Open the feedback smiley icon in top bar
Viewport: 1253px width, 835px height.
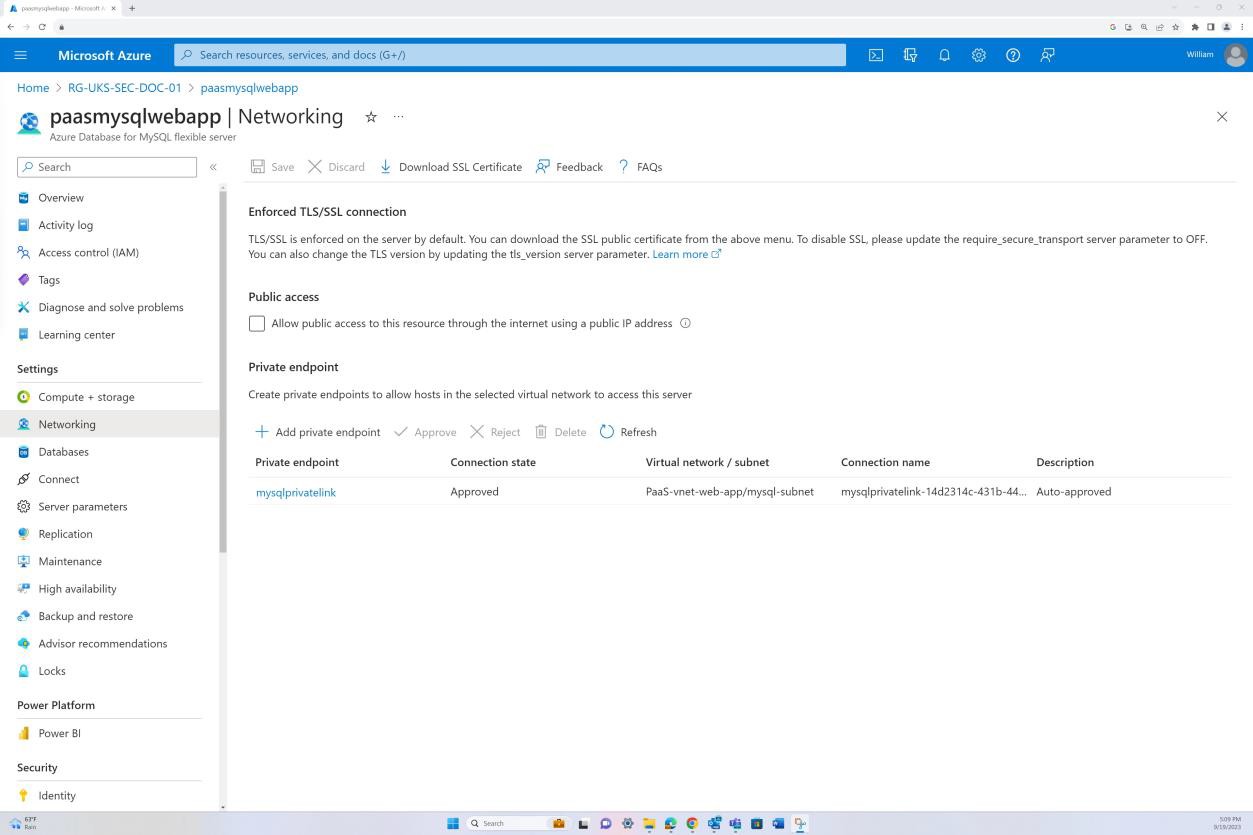[1047, 55]
